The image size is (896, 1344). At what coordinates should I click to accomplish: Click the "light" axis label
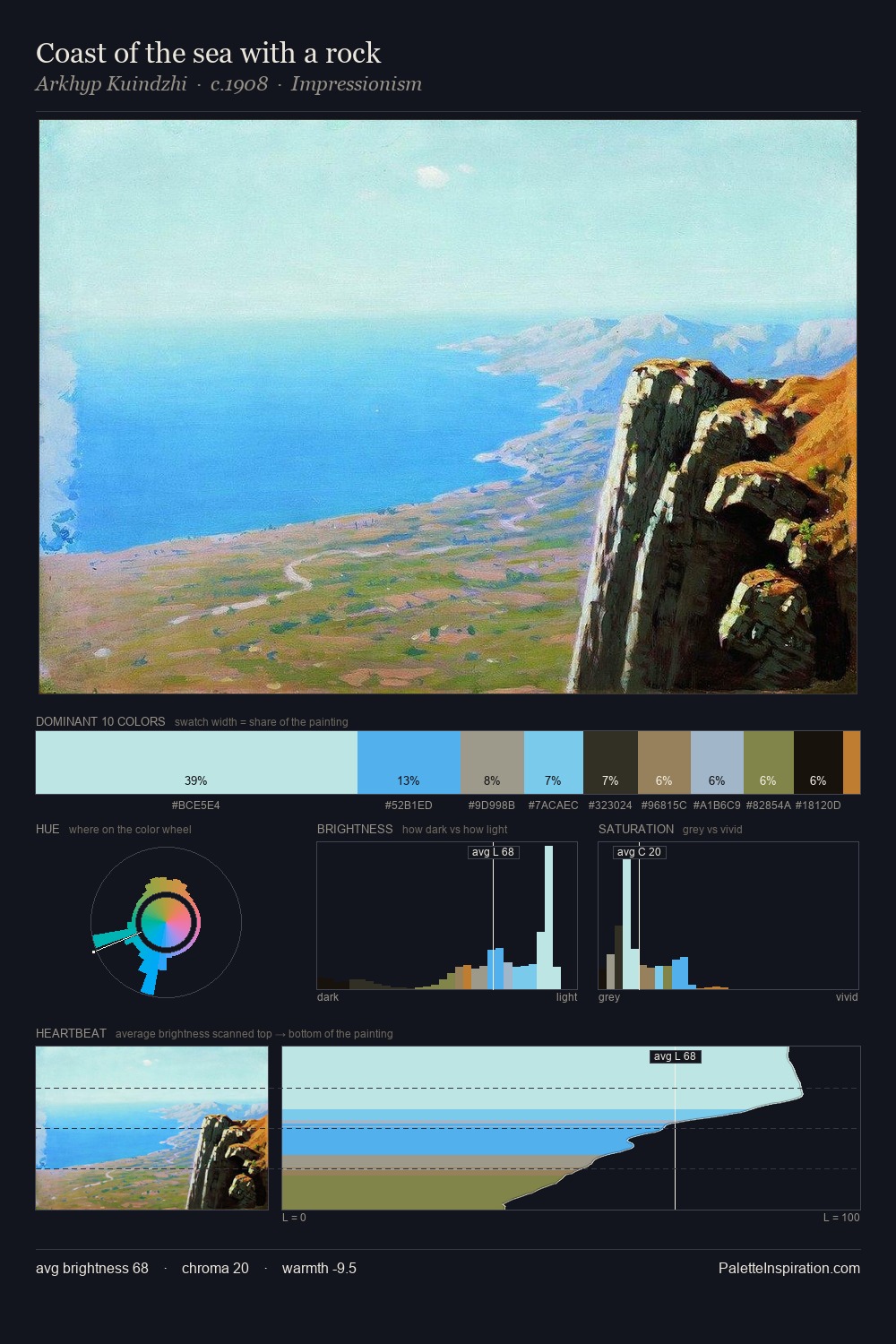pos(566,997)
